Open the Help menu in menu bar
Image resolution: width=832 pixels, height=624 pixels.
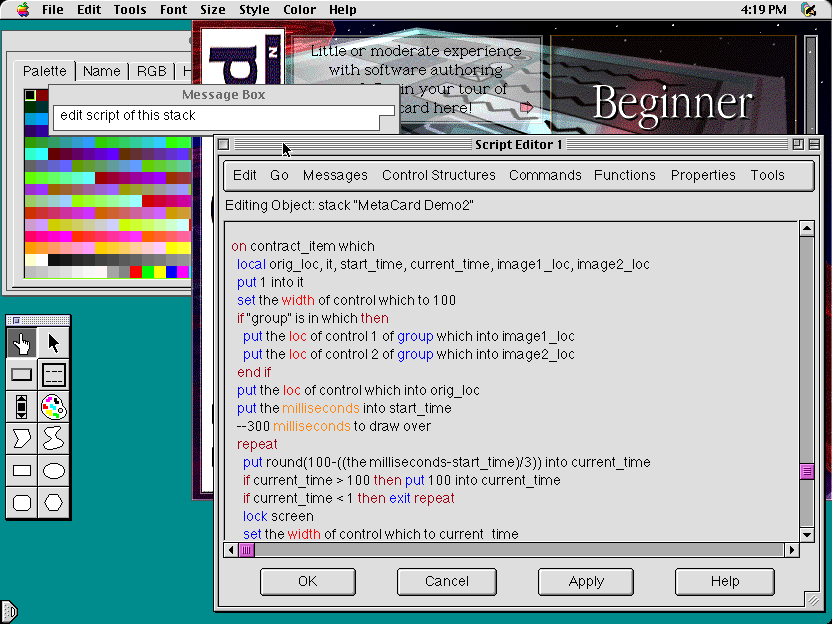[x=343, y=10]
